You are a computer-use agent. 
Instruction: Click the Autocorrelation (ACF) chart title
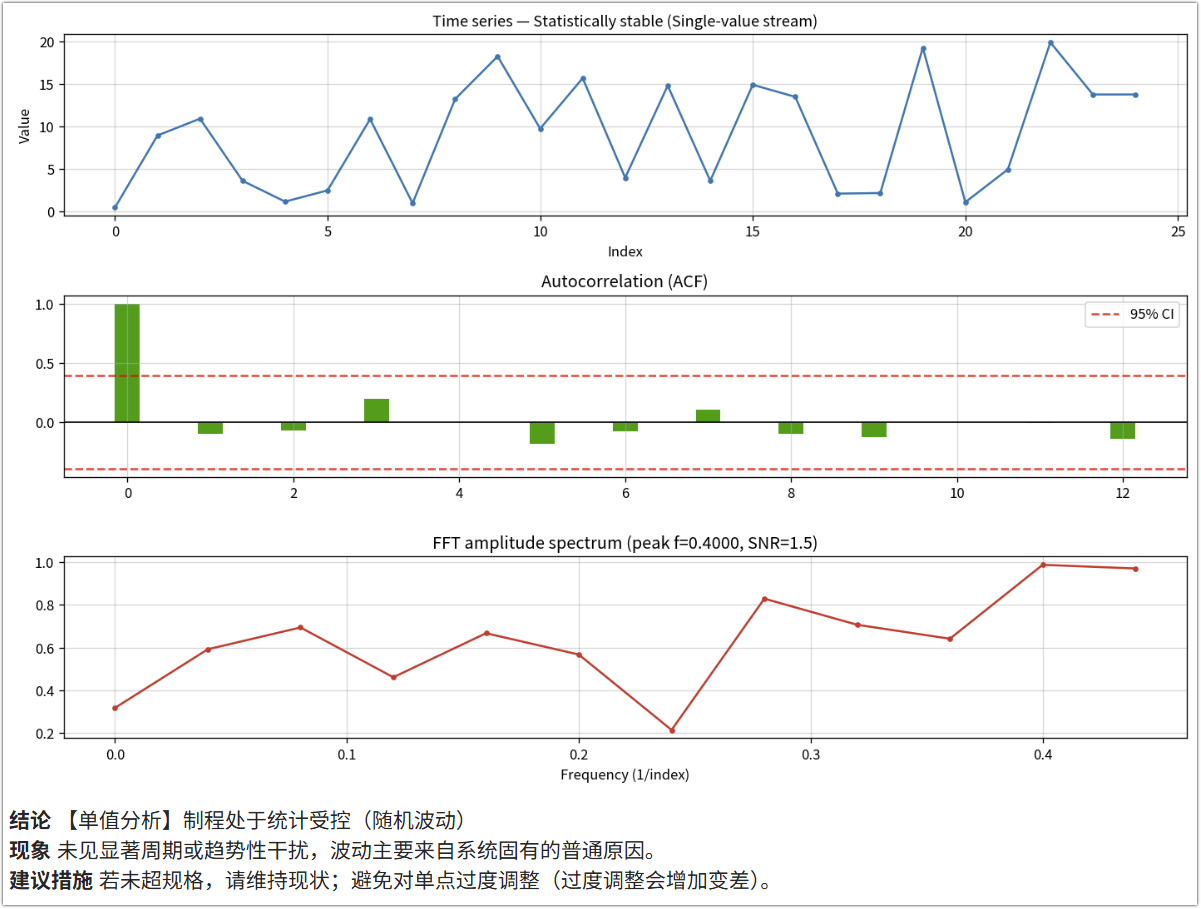624,282
